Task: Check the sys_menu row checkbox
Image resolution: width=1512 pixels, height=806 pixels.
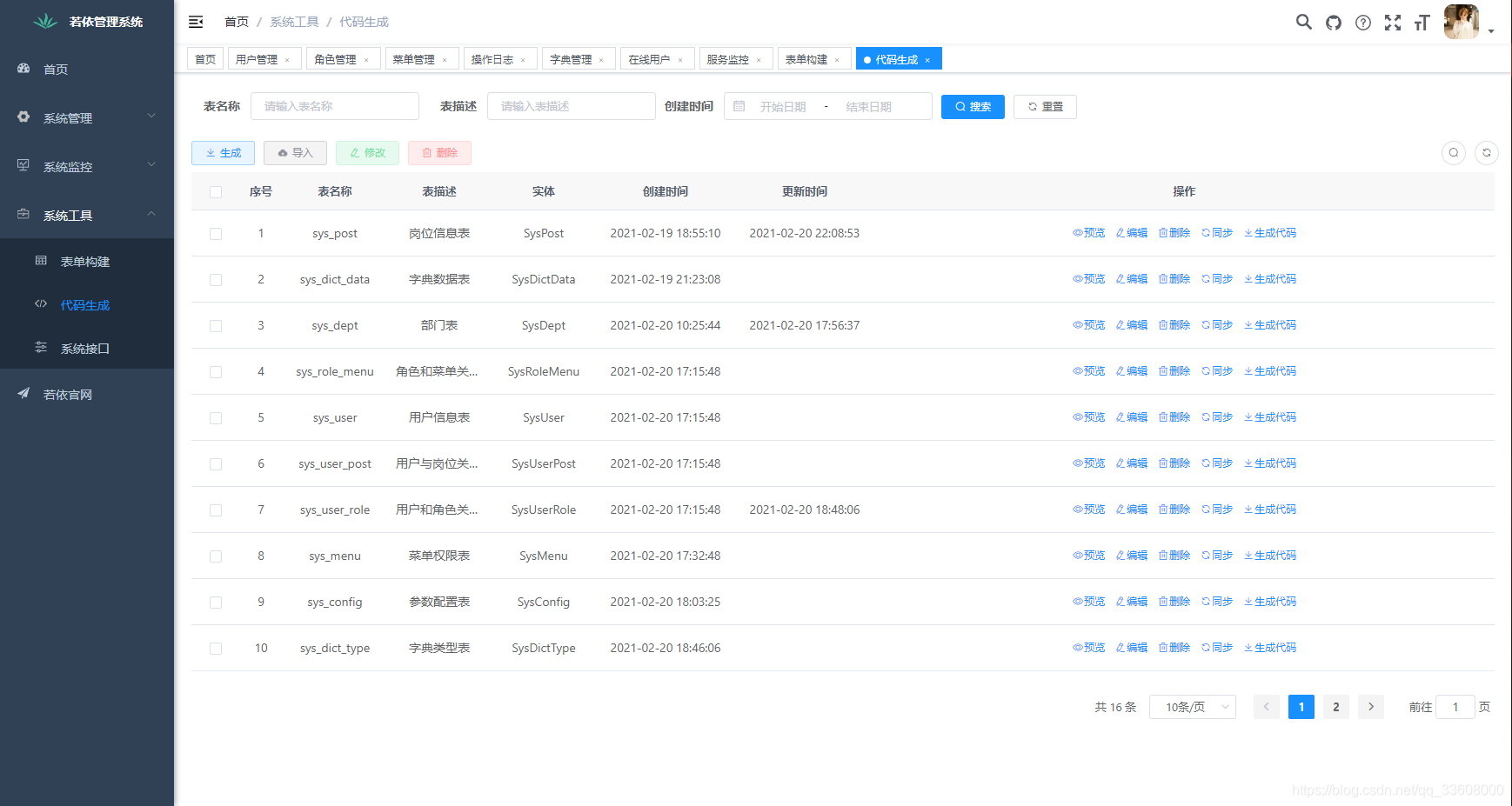Action: (x=216, y=556)
